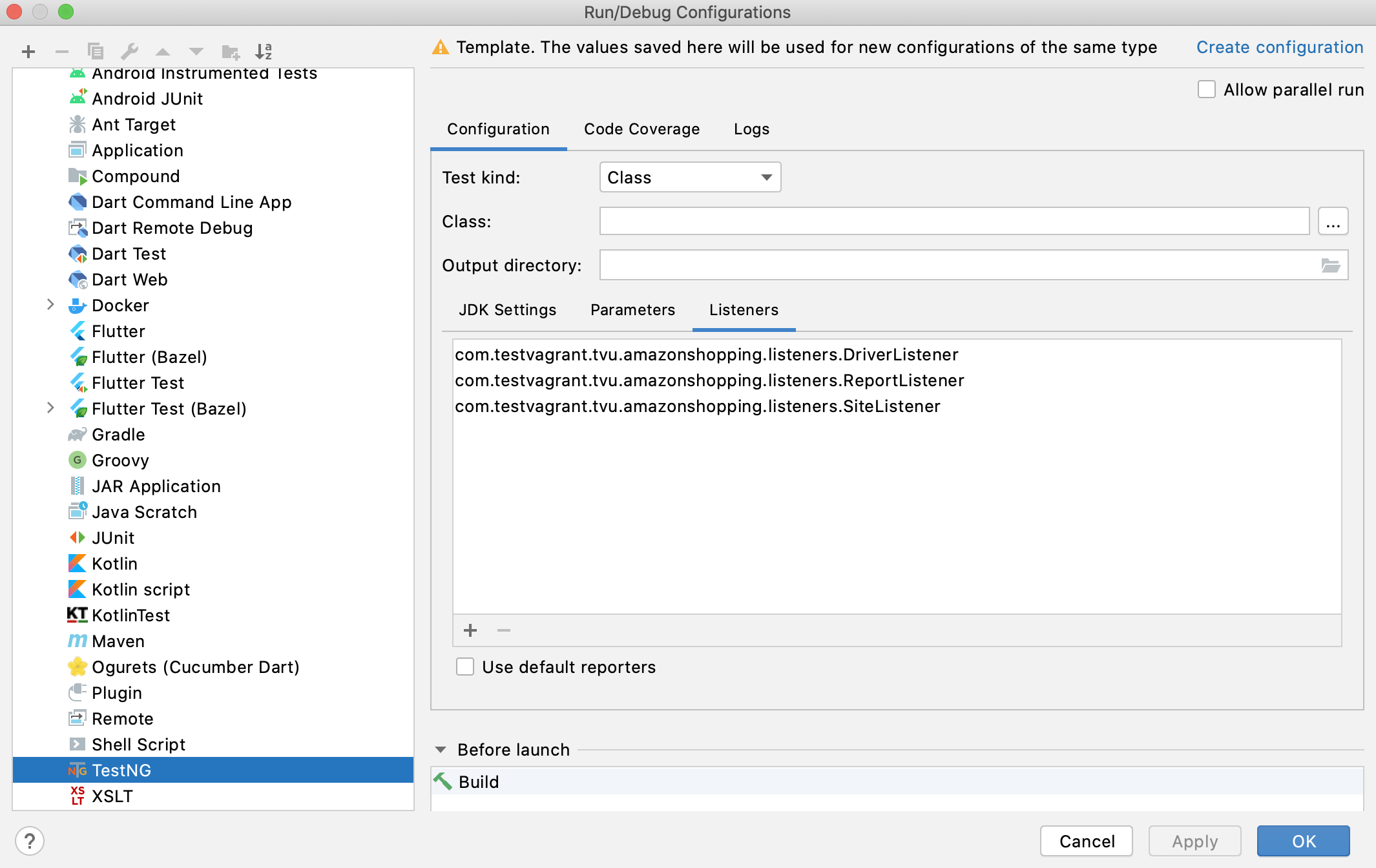This screenshot has width=1376, height=868.
Task: Add a listener with the plus button
Action: (x=470, y=630)
